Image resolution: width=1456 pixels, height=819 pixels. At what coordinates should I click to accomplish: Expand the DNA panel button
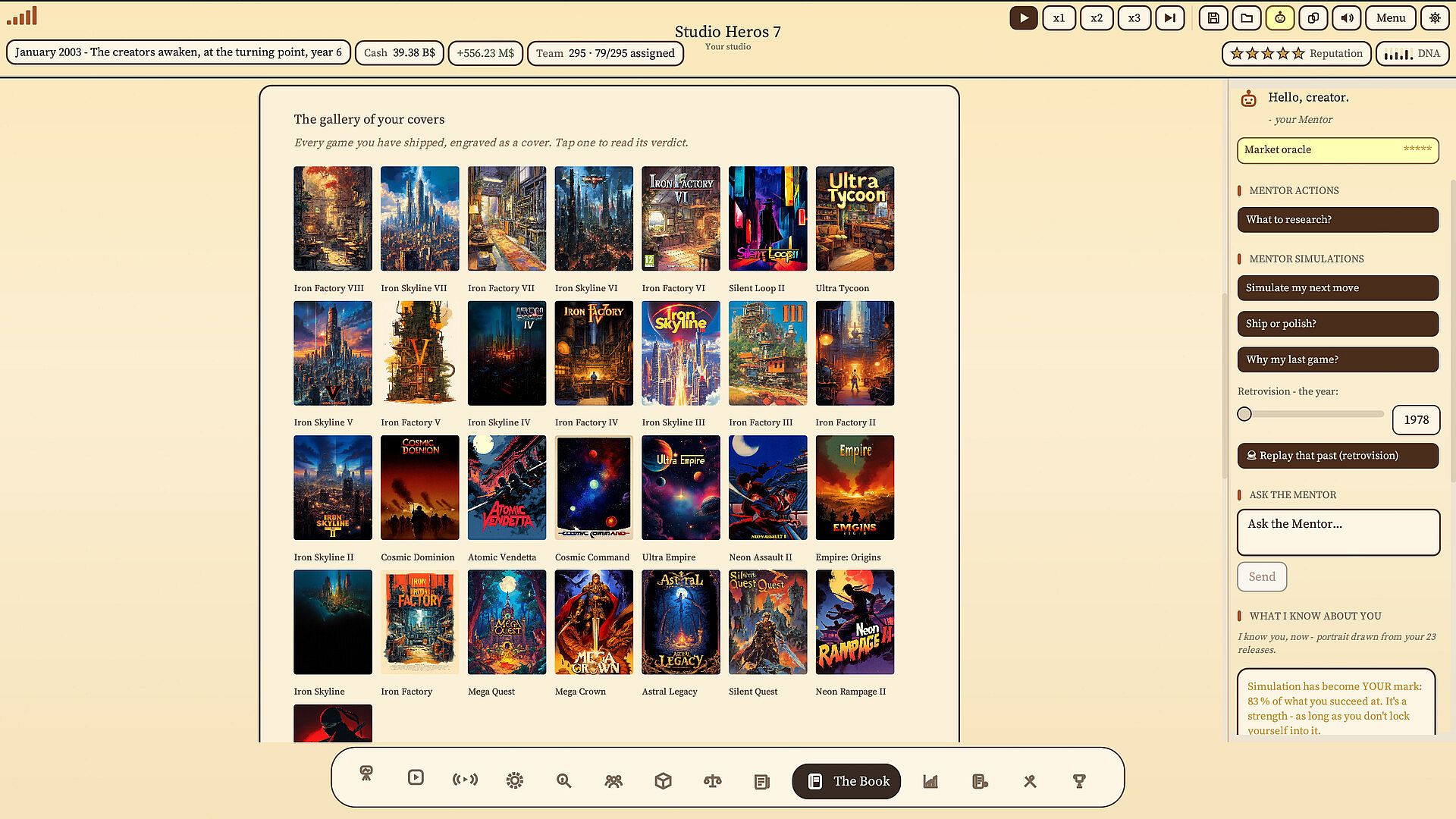point(1412,54)
